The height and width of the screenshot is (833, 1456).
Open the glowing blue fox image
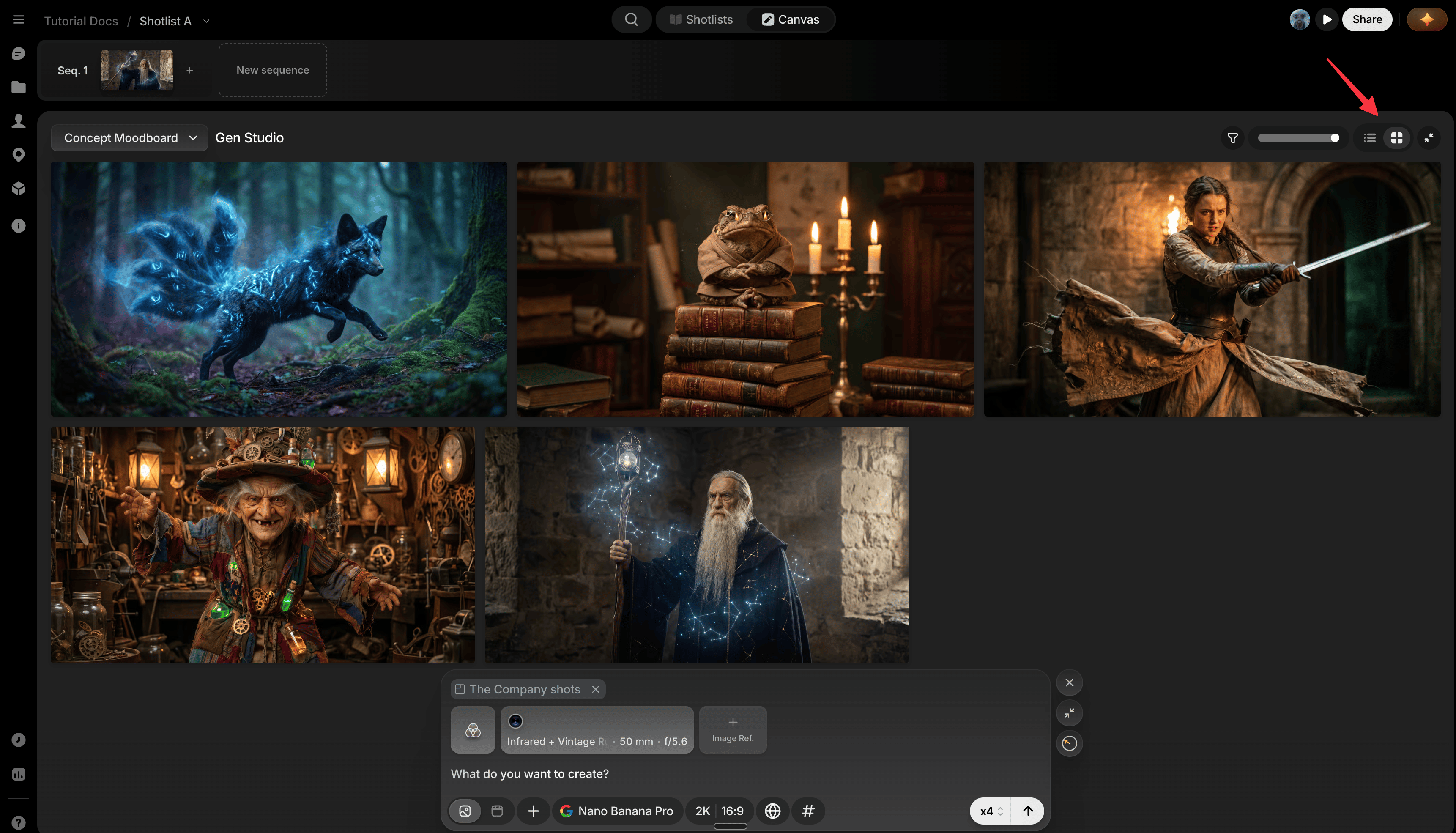pos(279,288)
